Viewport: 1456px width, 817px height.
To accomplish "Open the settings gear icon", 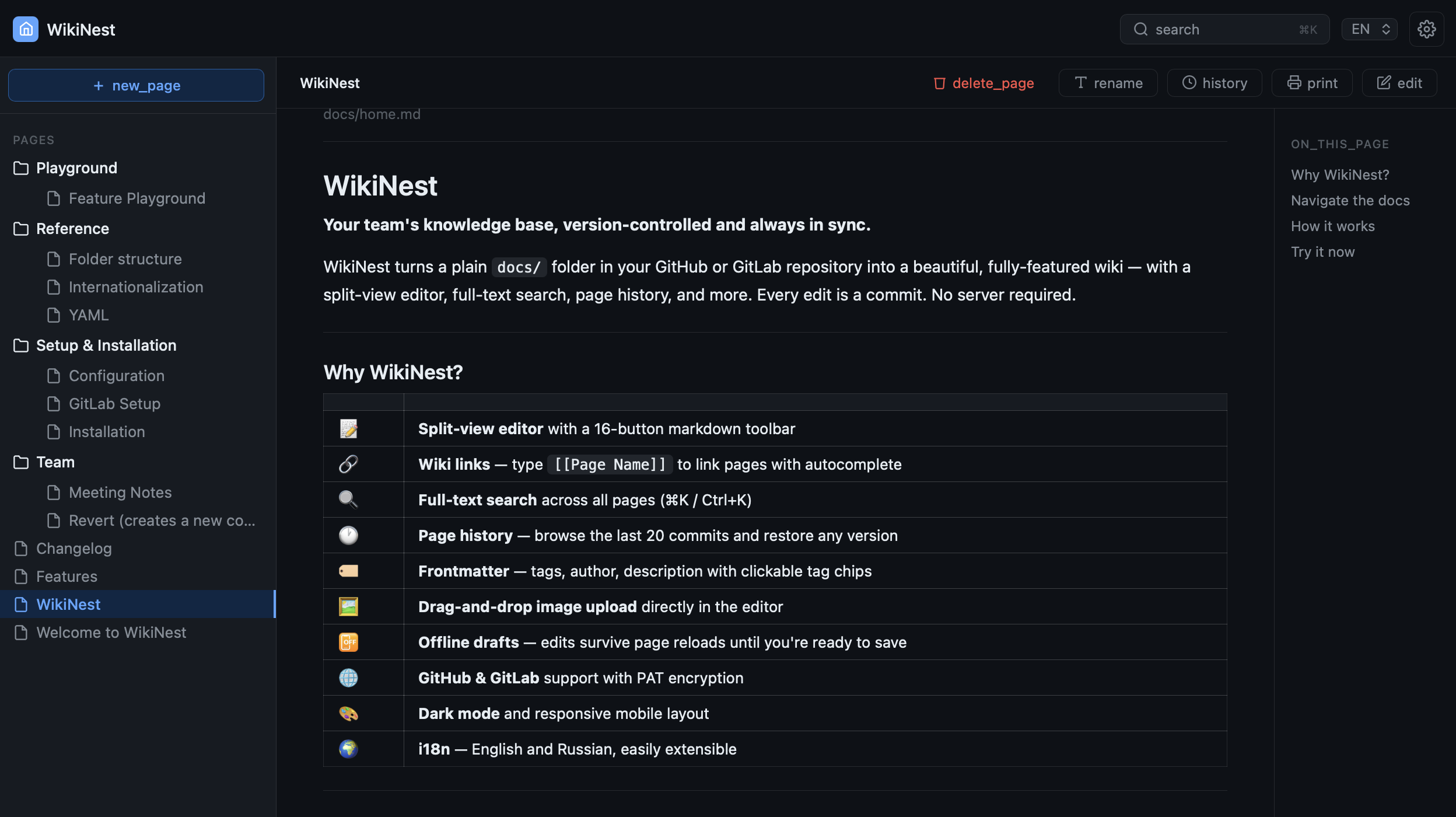I will [x=1426, y=29].
